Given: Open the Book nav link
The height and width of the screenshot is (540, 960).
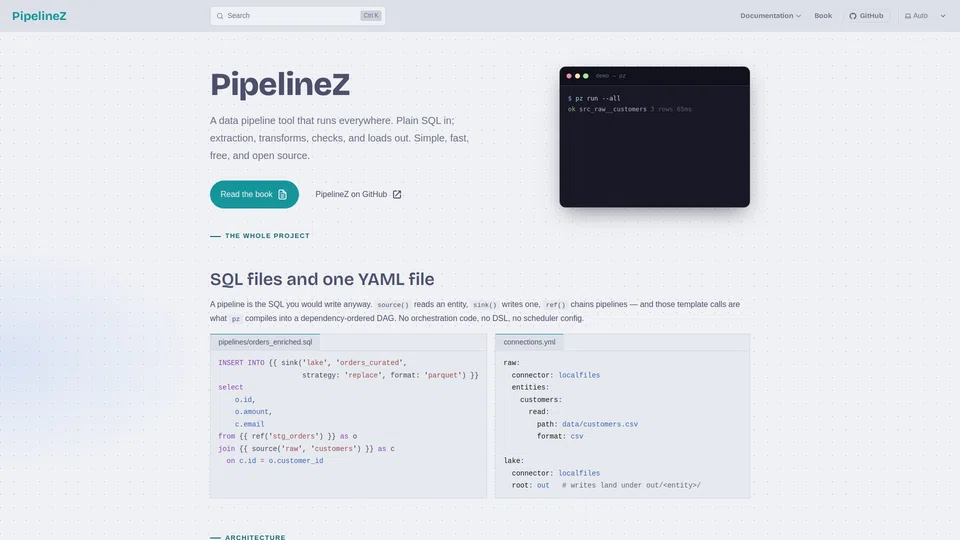Looking at the screenshot, I should tap(823, 16).
